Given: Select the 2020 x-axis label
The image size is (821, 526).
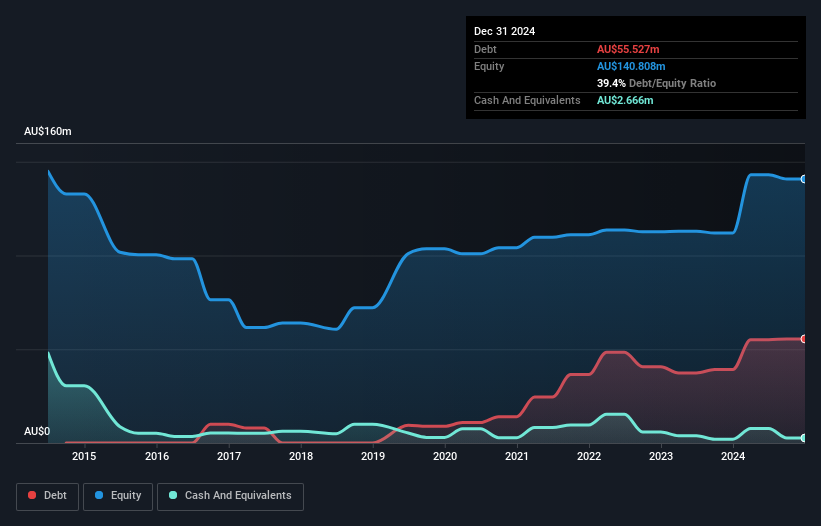Looking at the screenshot, I should 445,456.
